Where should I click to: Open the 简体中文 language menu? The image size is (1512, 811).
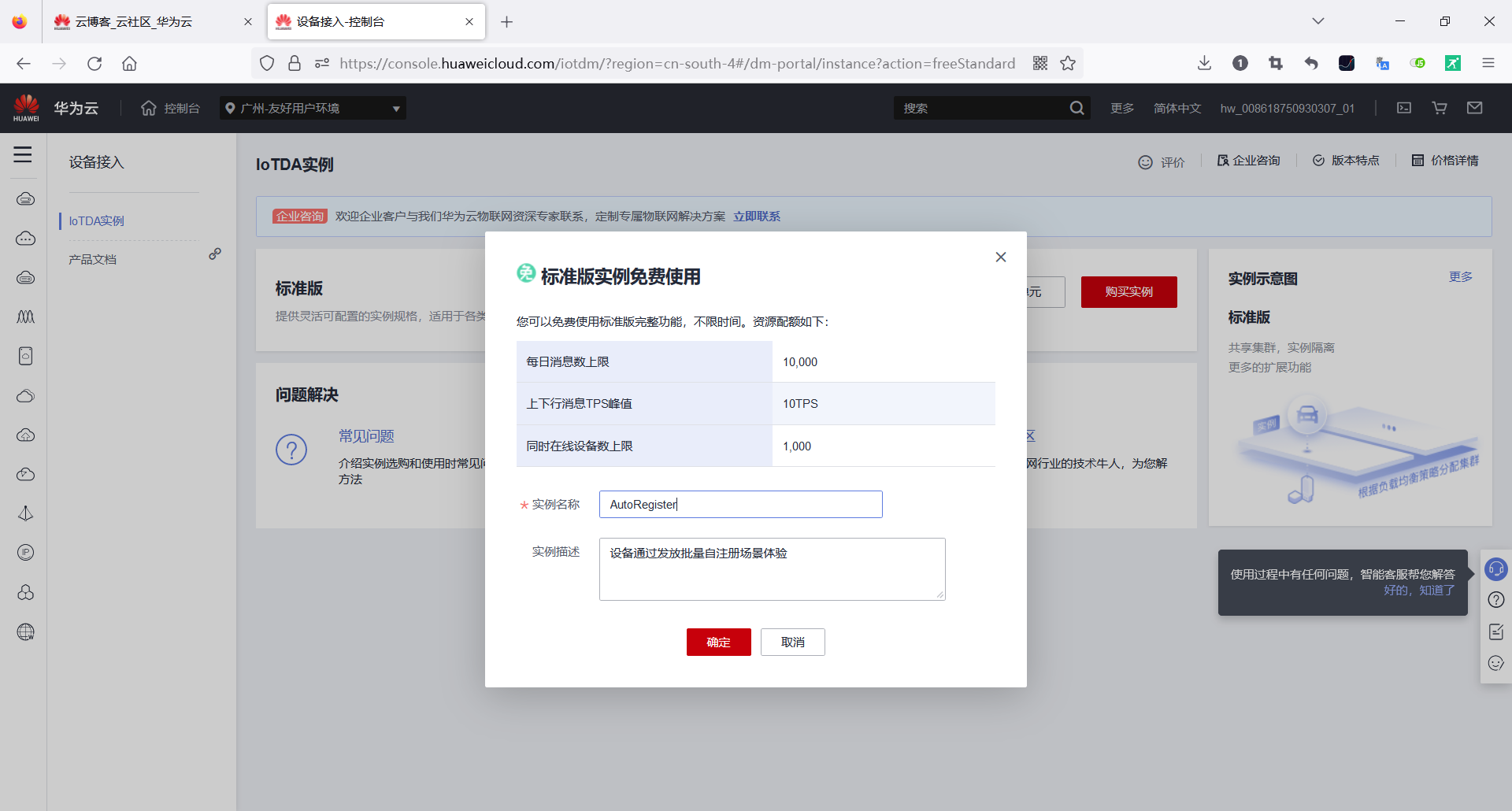[x=1177, y=108]
